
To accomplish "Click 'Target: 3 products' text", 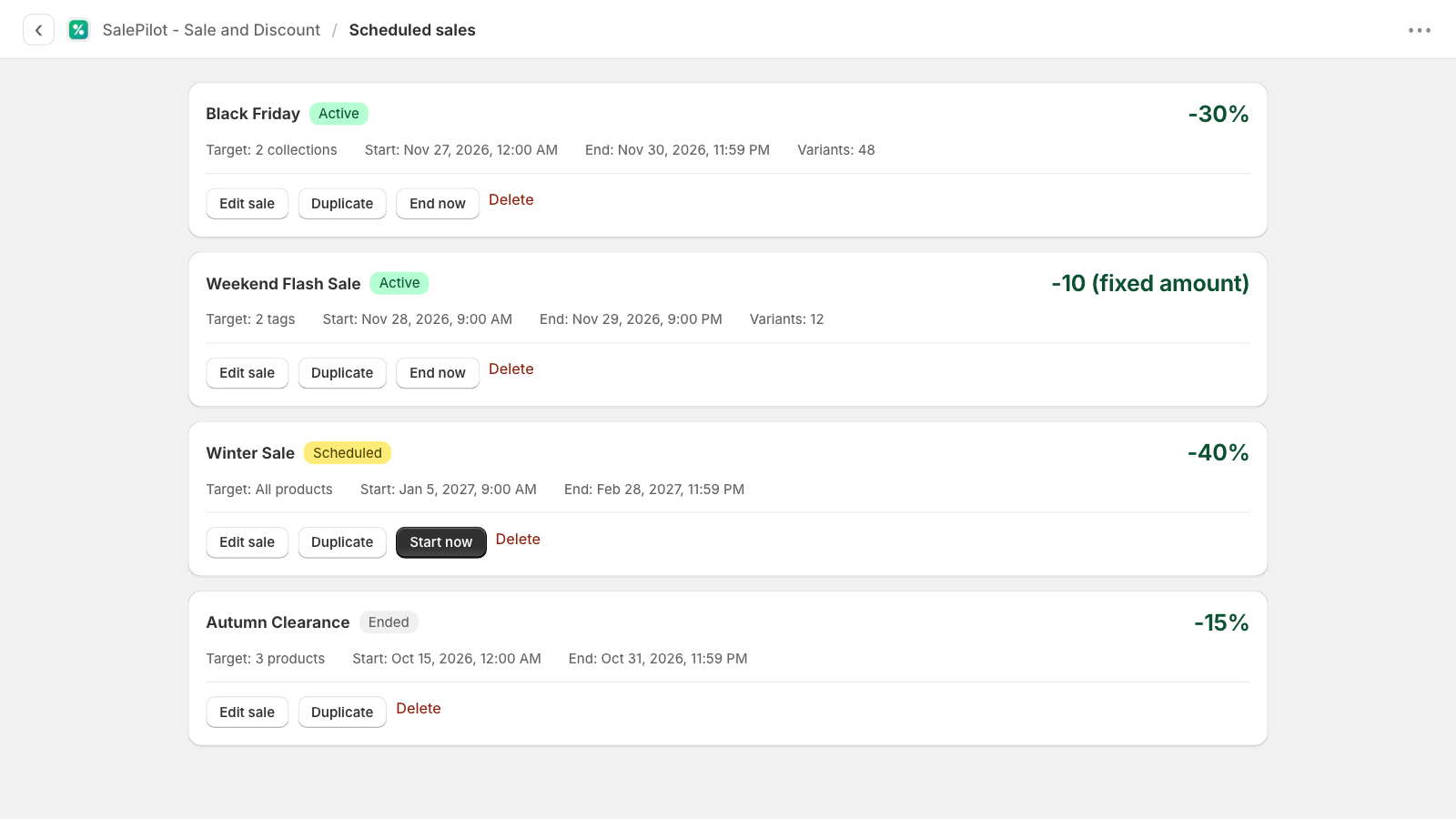I will tap(266, 659).
